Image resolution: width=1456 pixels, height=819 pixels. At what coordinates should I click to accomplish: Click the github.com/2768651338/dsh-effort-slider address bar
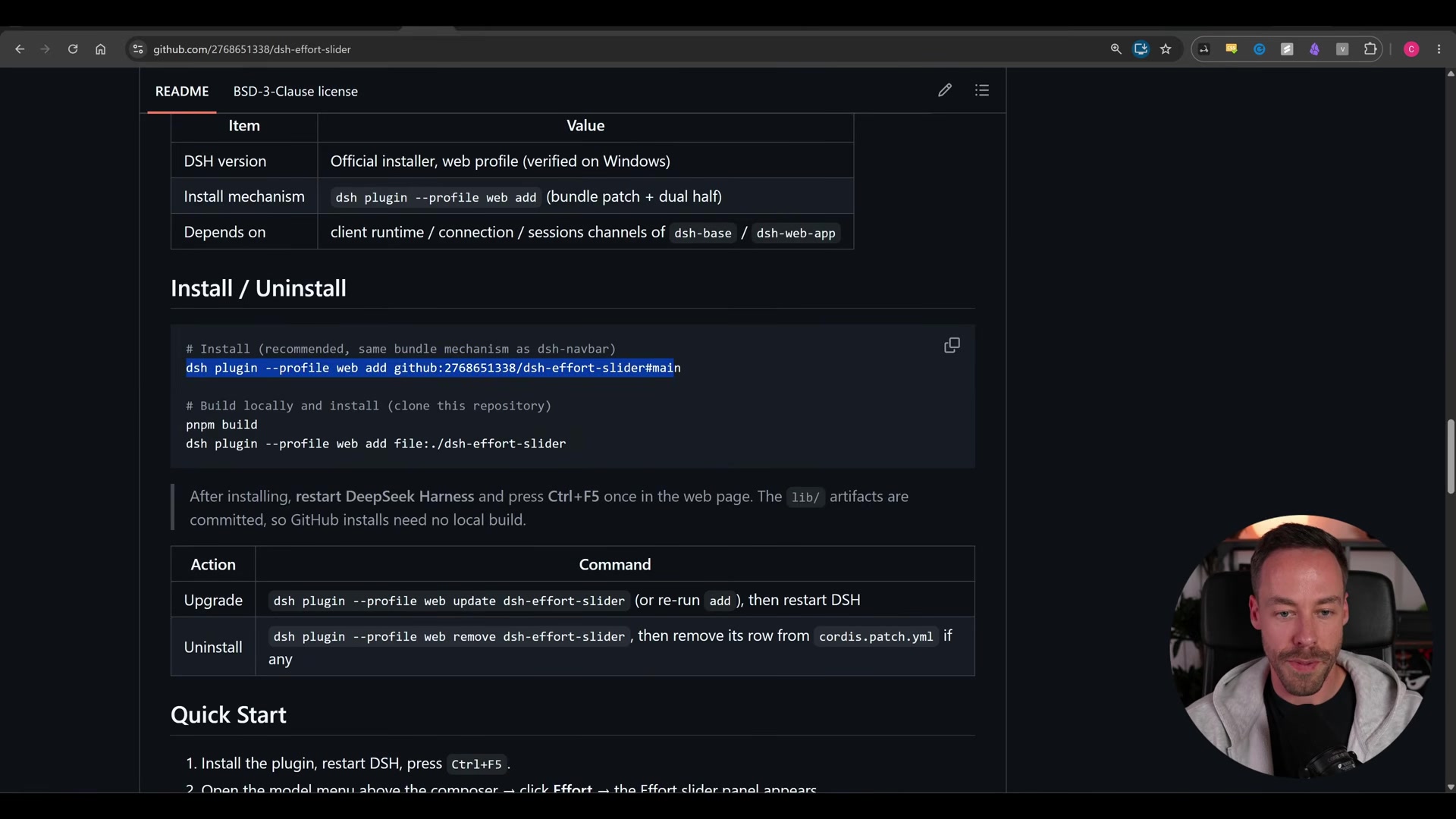tap(252, 49)
